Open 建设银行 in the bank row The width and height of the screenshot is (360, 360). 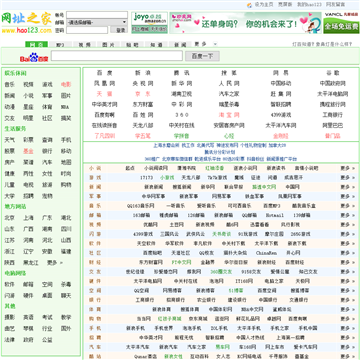pos(237,300)
